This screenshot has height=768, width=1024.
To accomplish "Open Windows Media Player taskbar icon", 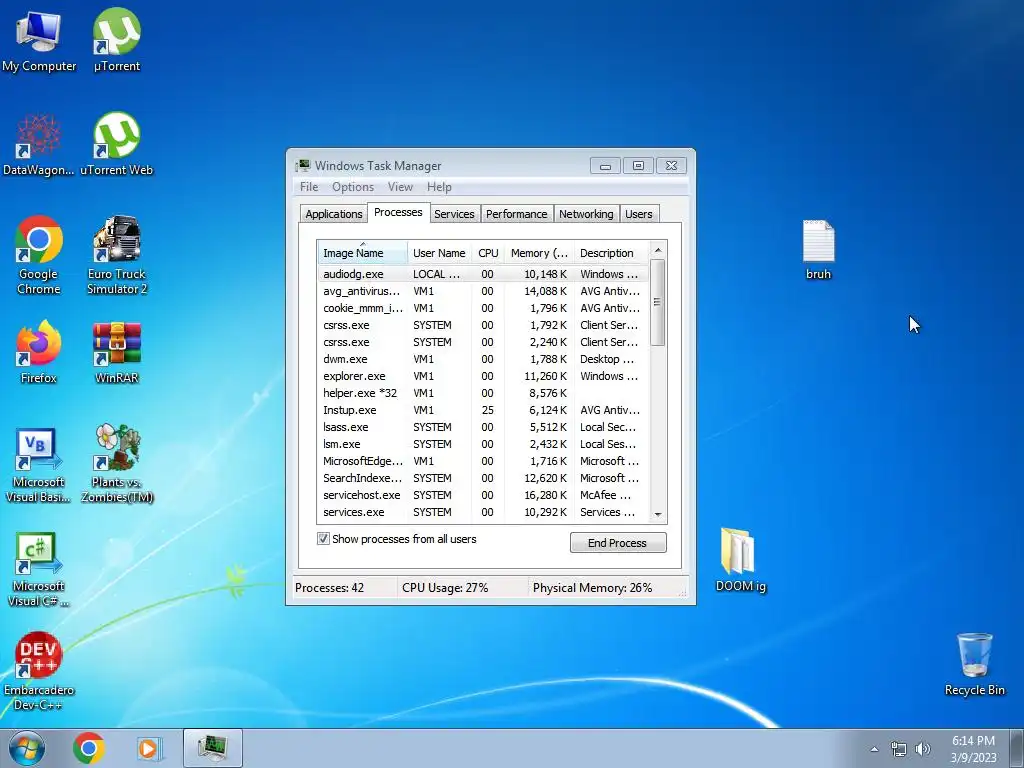I will (x=148, y=748).
